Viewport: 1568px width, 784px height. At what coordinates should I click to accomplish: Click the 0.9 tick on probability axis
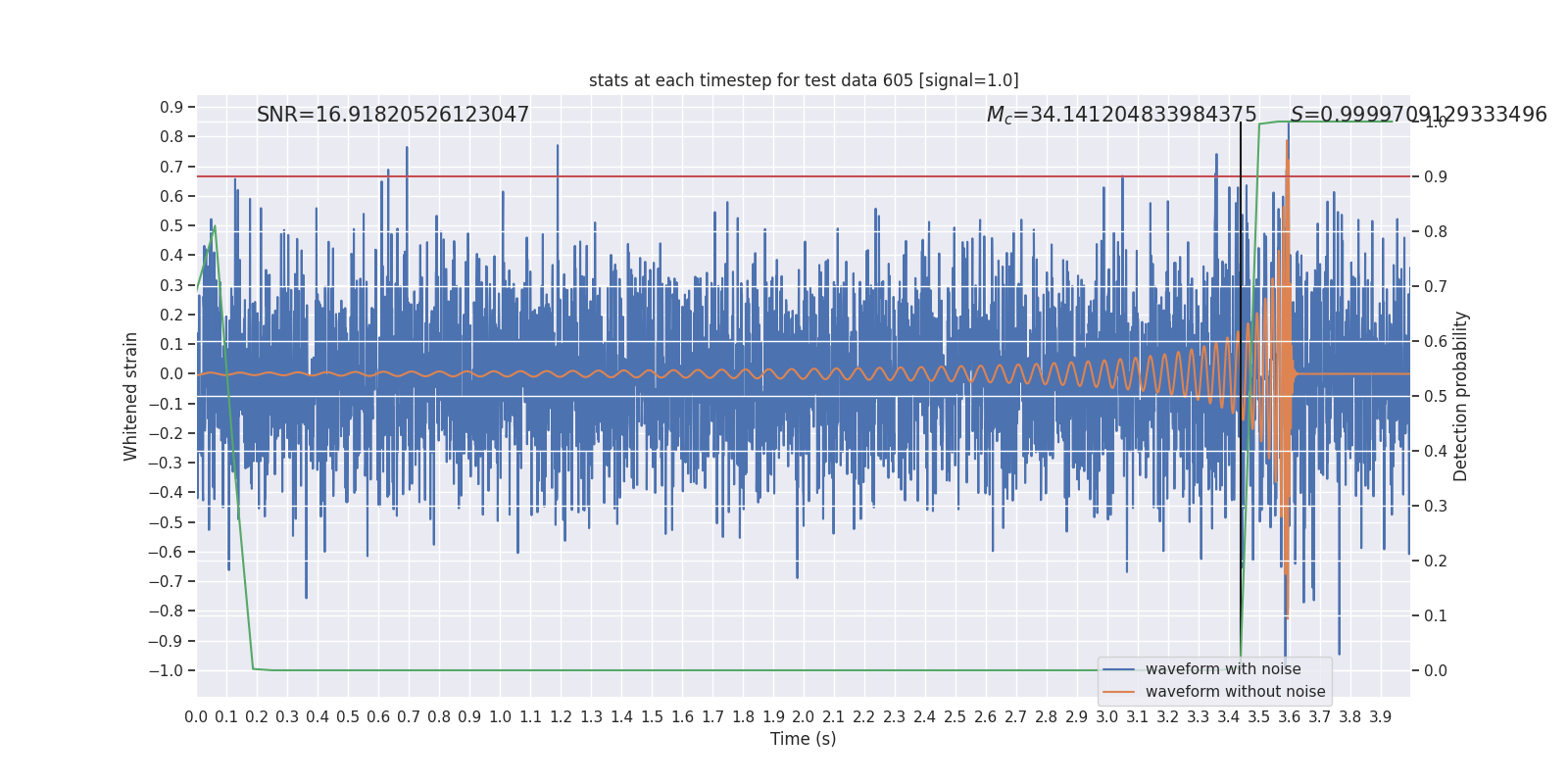[1435, 176]
